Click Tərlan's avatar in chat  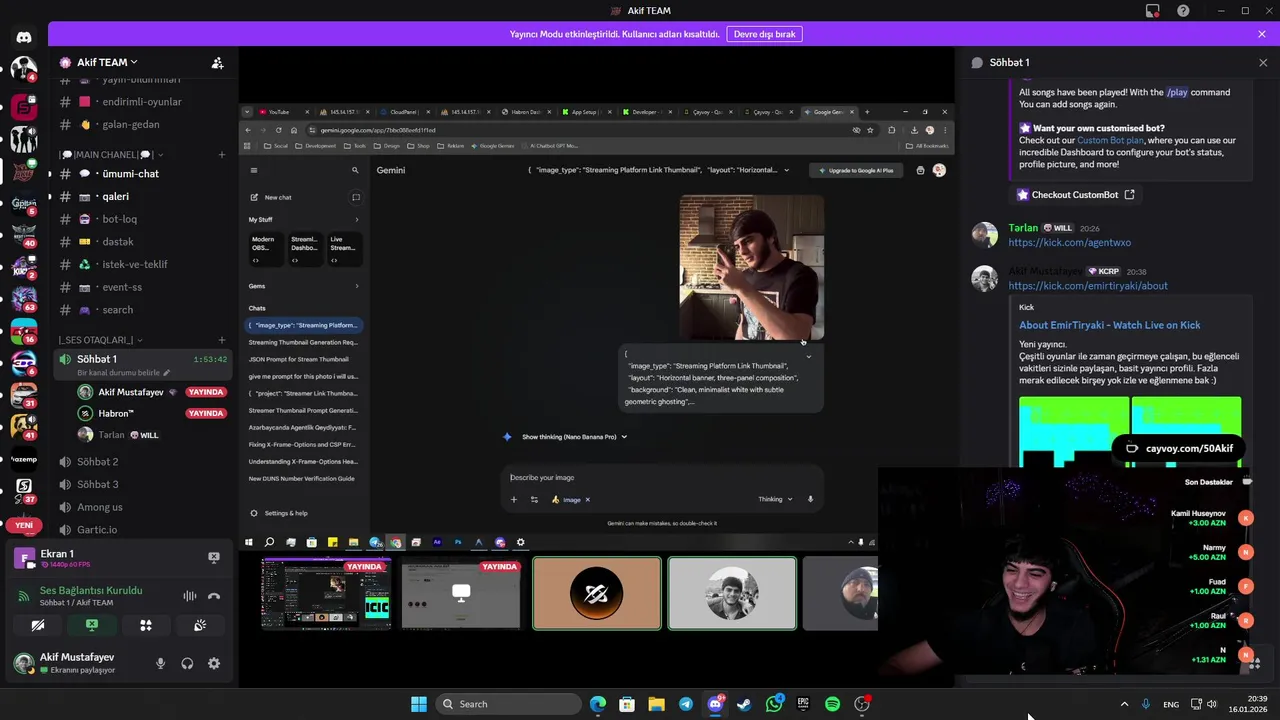click(984, 235)
